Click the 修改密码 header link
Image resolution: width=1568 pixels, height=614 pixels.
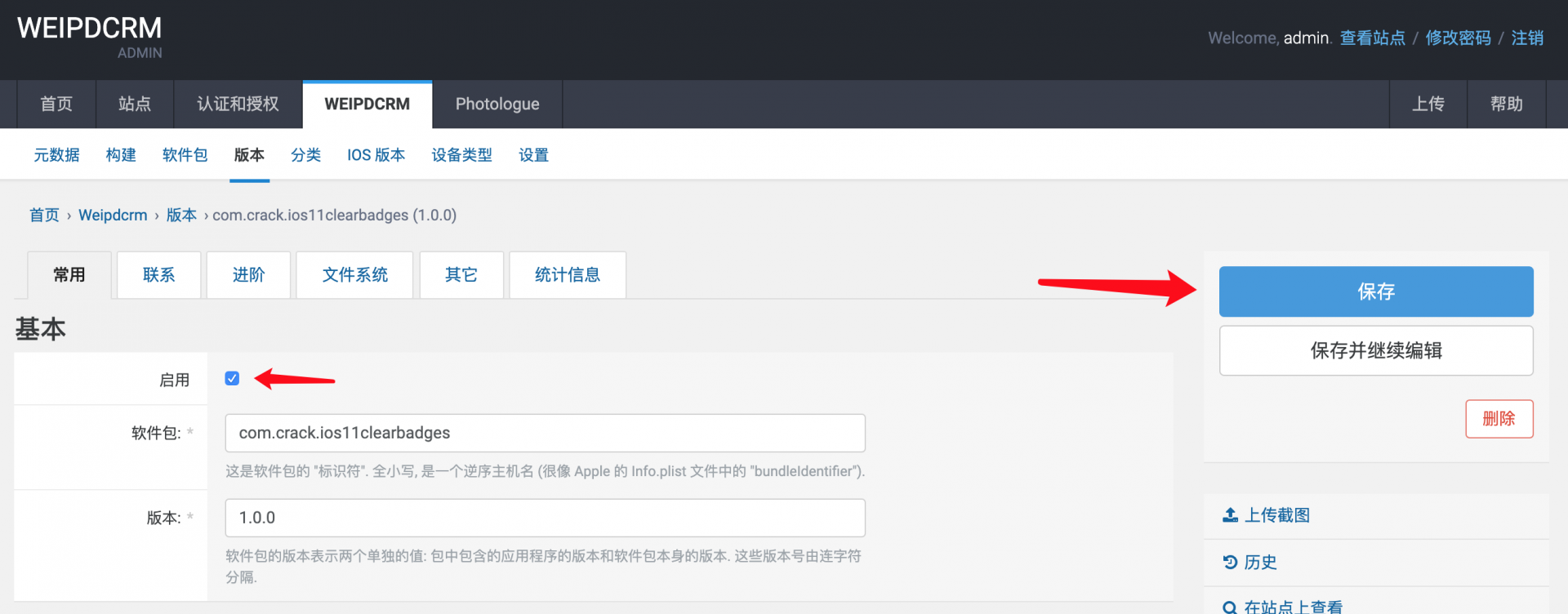[1459, 38]
